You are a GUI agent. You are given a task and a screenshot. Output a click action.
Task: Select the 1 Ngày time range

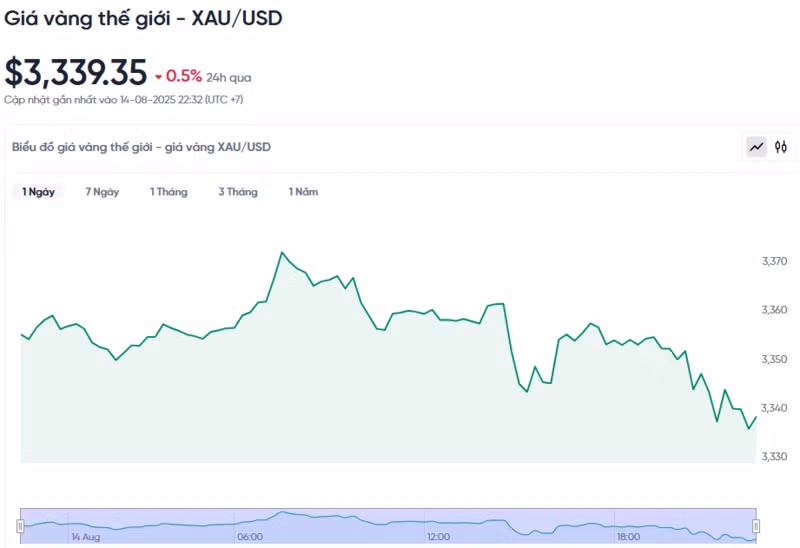click(39, 192)
